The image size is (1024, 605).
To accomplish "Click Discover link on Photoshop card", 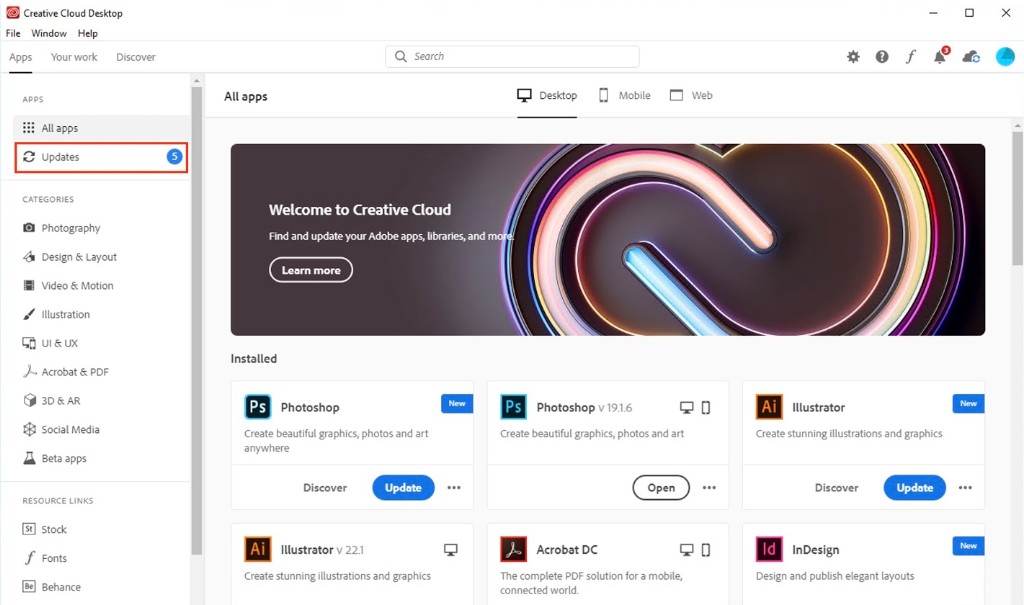I will tap(325, 487).
